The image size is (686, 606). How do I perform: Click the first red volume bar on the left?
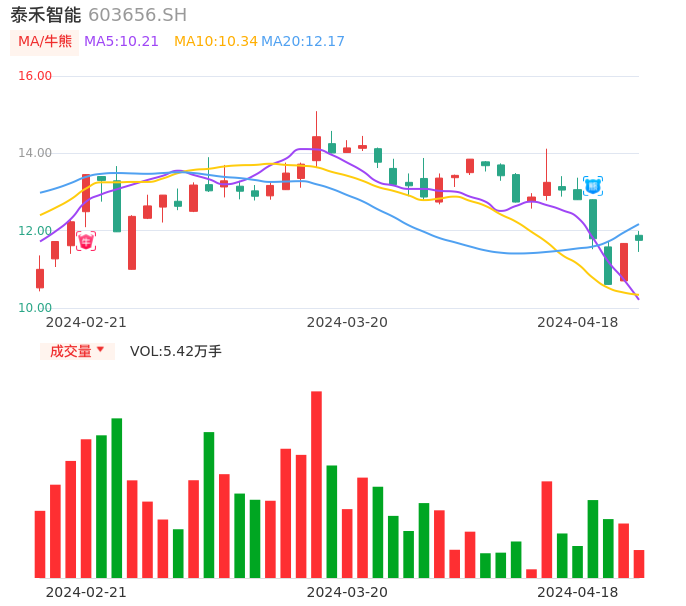40,544
